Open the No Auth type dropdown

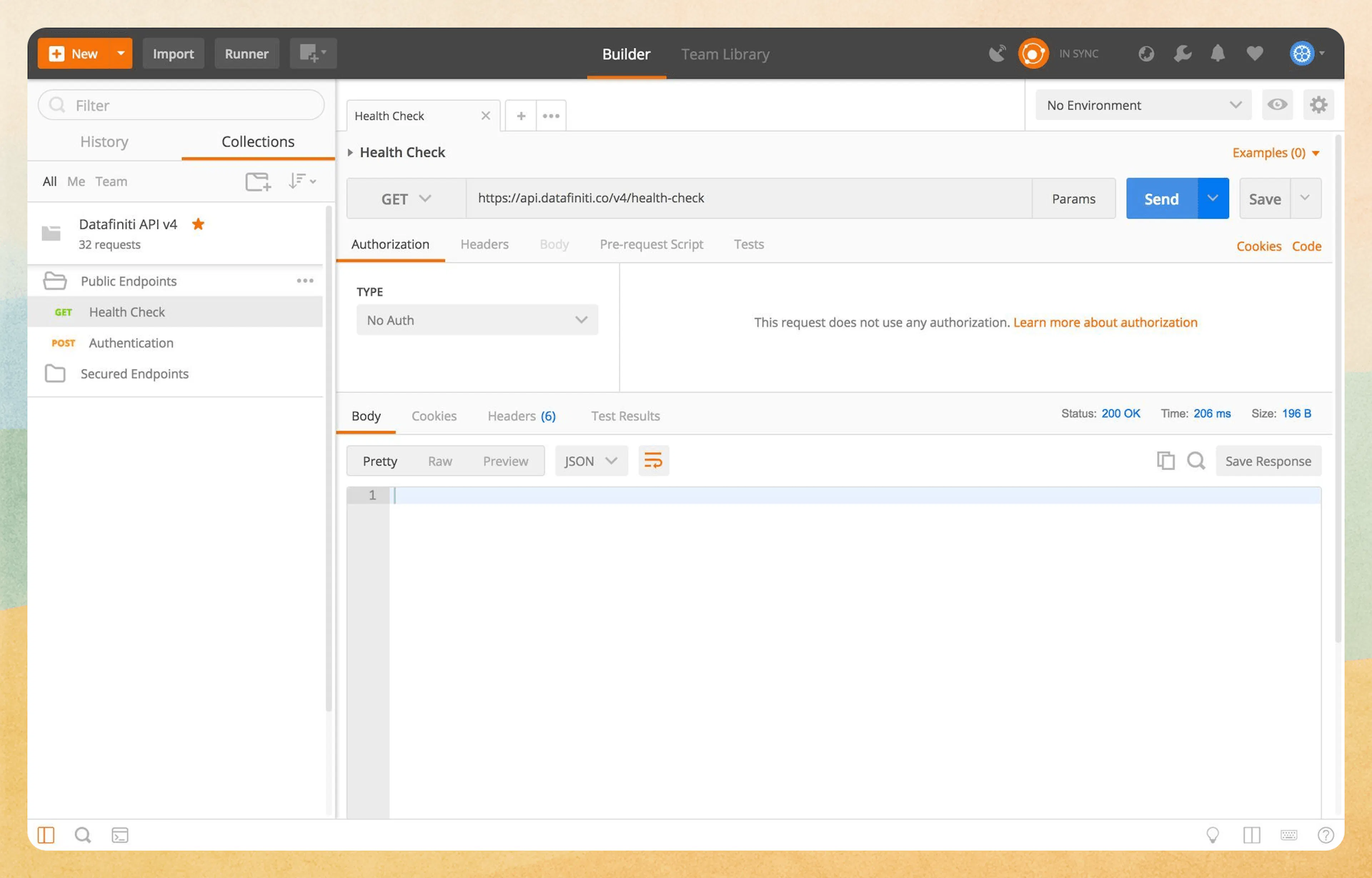point(477,320)
